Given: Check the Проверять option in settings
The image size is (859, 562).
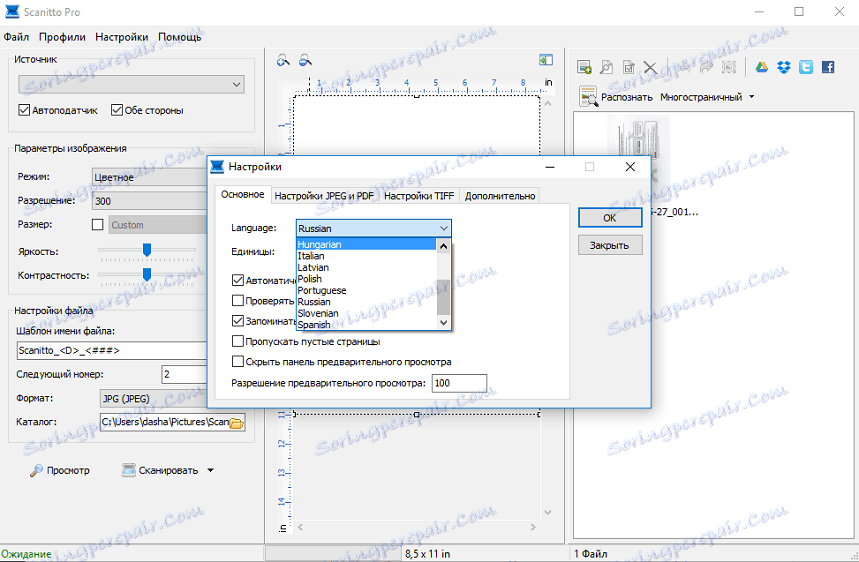Looking at the screenshot, I should (x=238, y=301).
